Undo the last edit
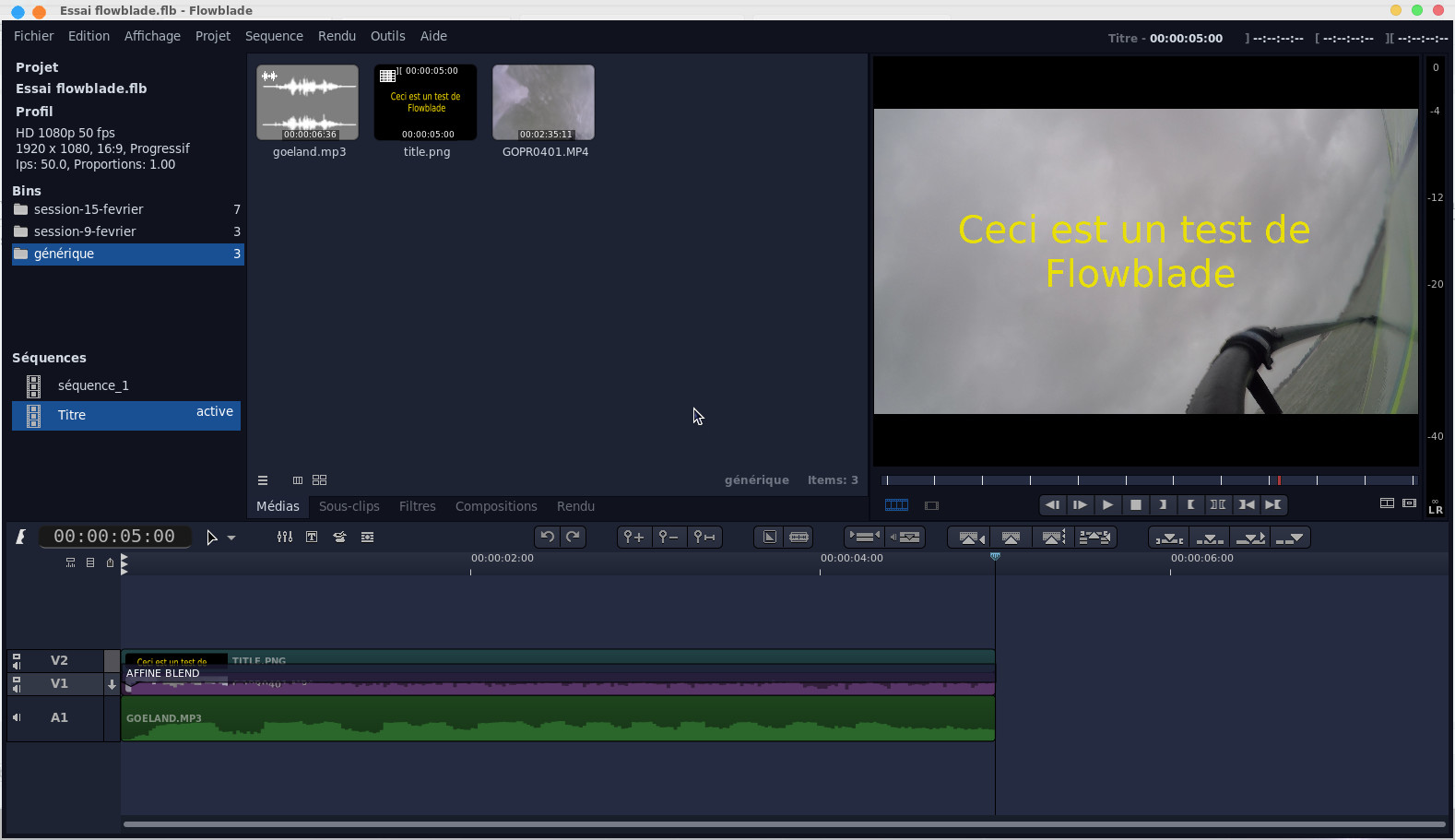The image size is (1455, 840). (x=548, y=537)
